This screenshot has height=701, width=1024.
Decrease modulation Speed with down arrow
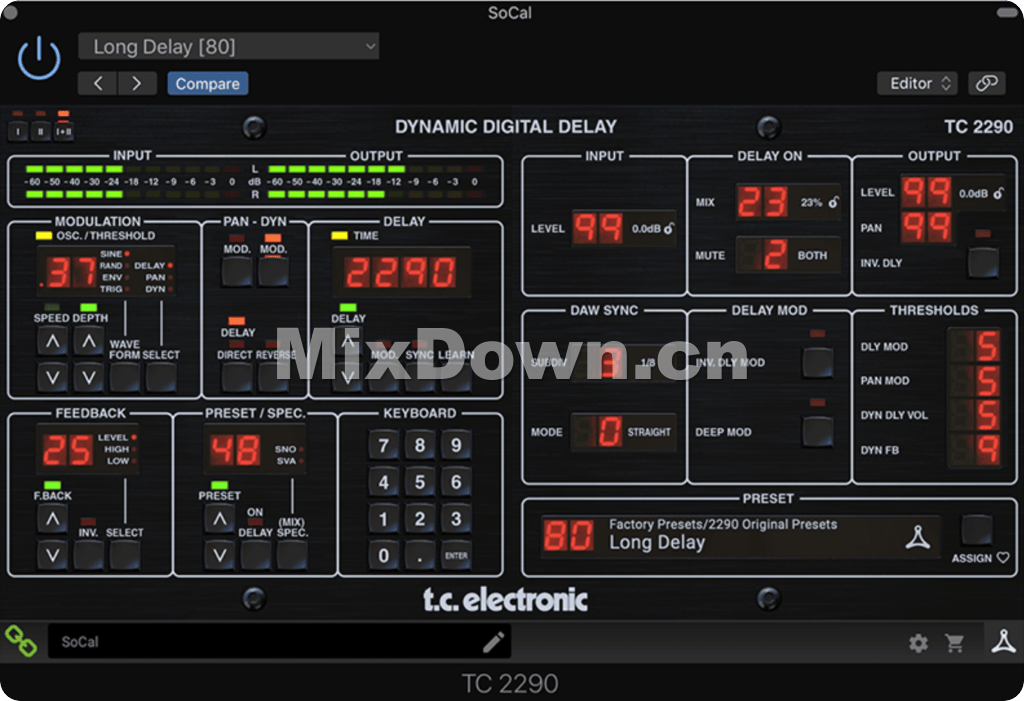52,377
